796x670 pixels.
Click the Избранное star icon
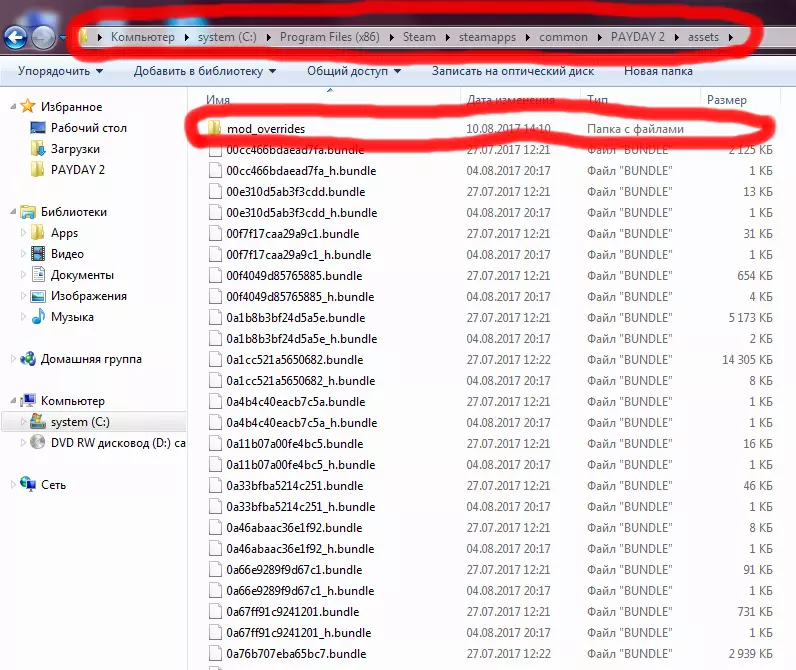point(28,106)
